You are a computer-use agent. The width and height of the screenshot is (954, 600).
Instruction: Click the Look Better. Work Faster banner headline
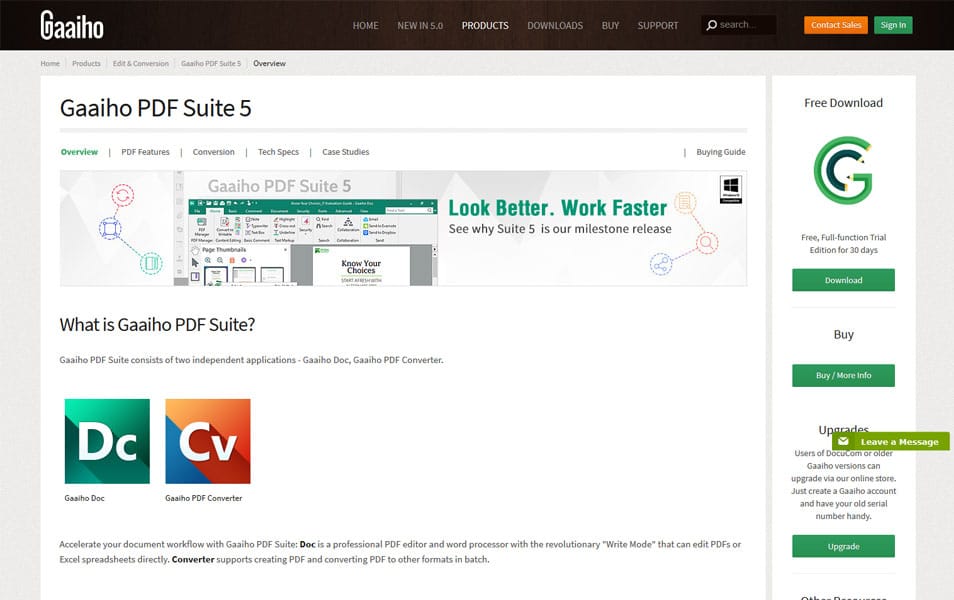click(x=558, y=208)
